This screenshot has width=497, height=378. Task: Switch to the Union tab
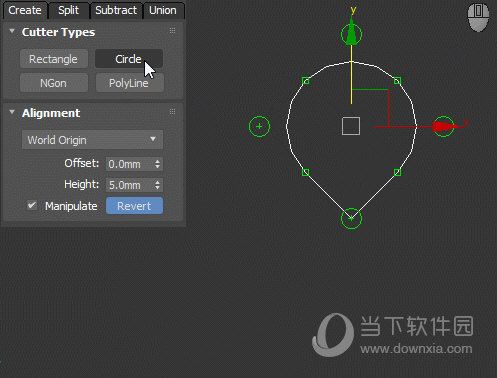pyautogui.click(x=163, y=10)
